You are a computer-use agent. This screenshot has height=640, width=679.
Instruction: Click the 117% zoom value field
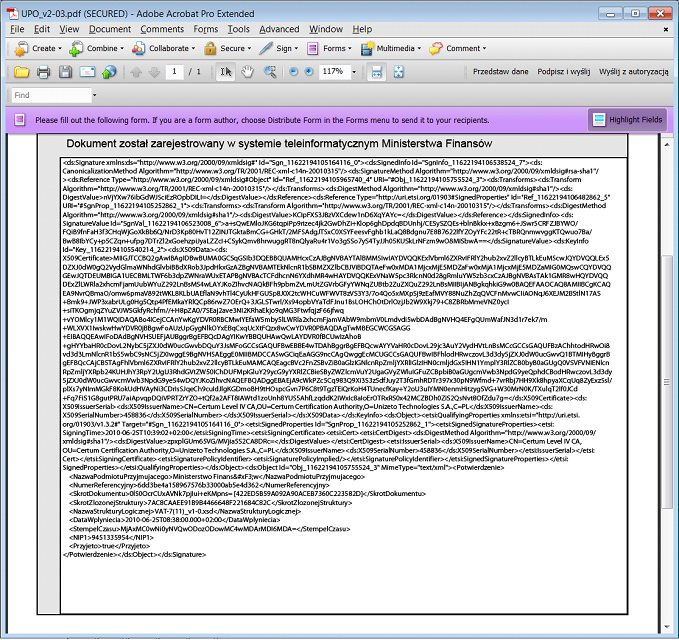(334, 71)
